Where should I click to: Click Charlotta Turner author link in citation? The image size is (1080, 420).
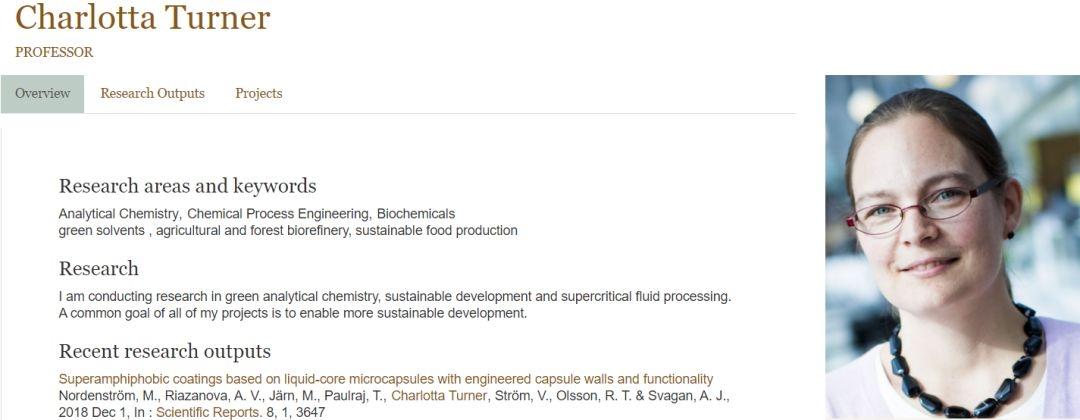tap(439, 396)
